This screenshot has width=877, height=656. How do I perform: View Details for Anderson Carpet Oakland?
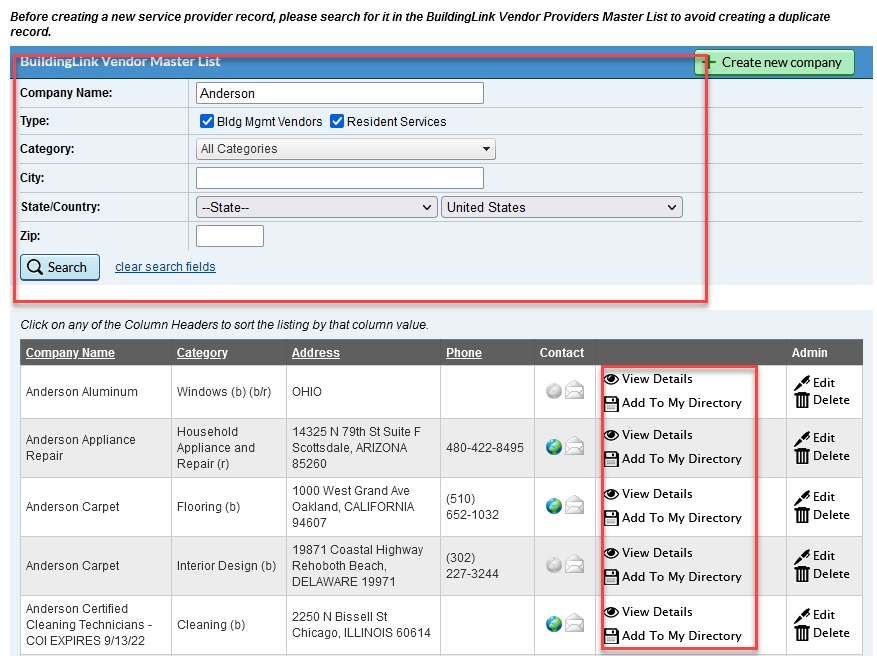[649, 494]
